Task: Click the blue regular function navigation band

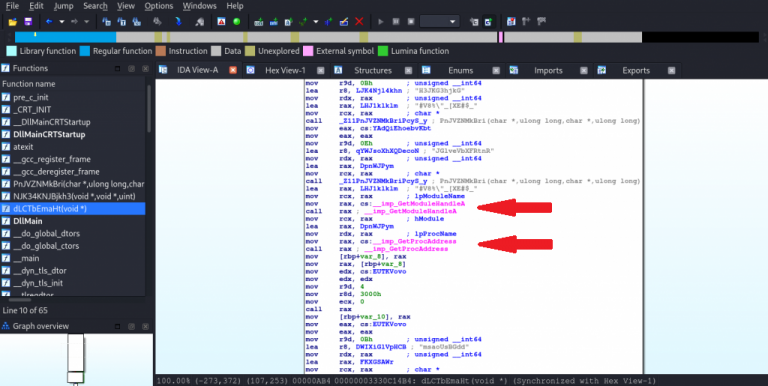Action: point(66,37)
